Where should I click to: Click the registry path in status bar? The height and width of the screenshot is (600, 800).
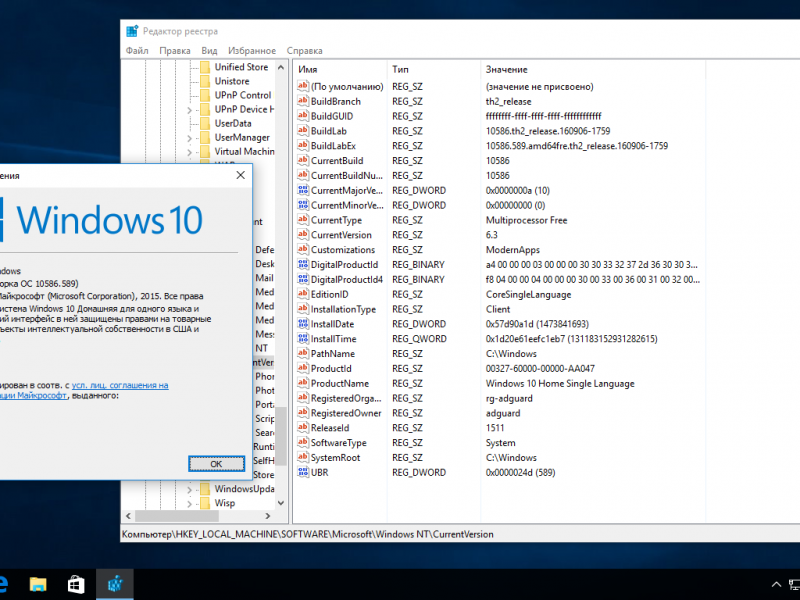308,534
